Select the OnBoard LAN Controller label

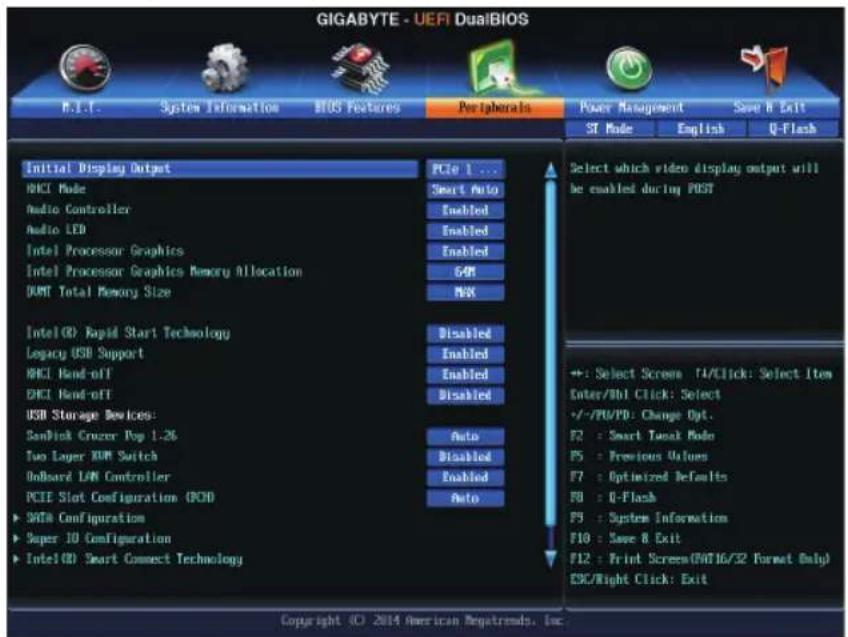(98, 477)
